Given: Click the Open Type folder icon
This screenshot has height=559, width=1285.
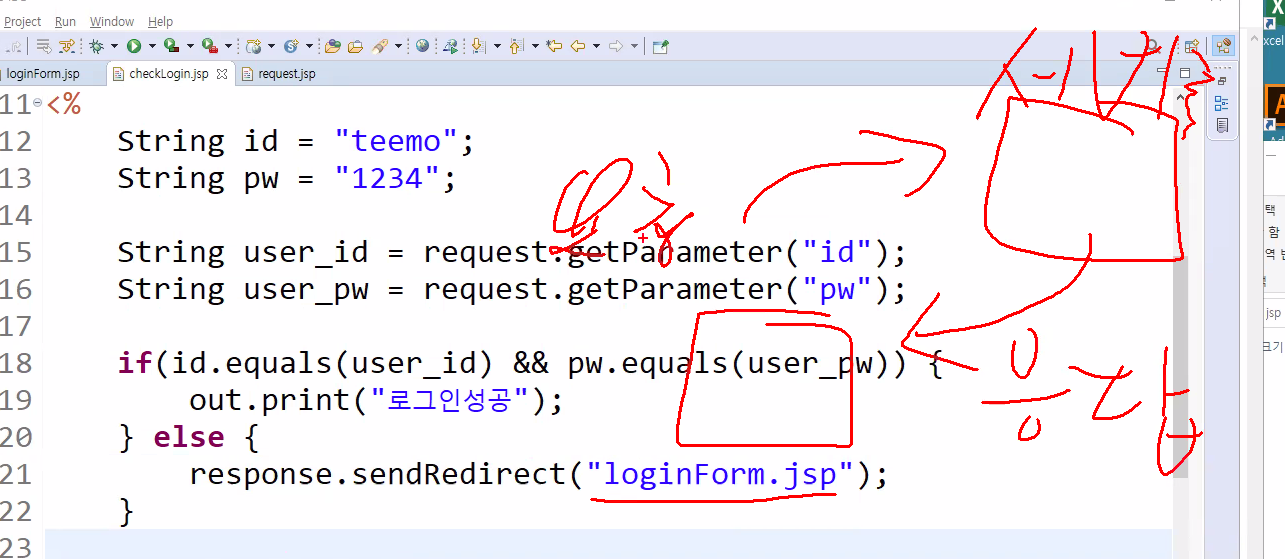Looking at the screenshot, I should pyautogui.click(x=332, y=46).
